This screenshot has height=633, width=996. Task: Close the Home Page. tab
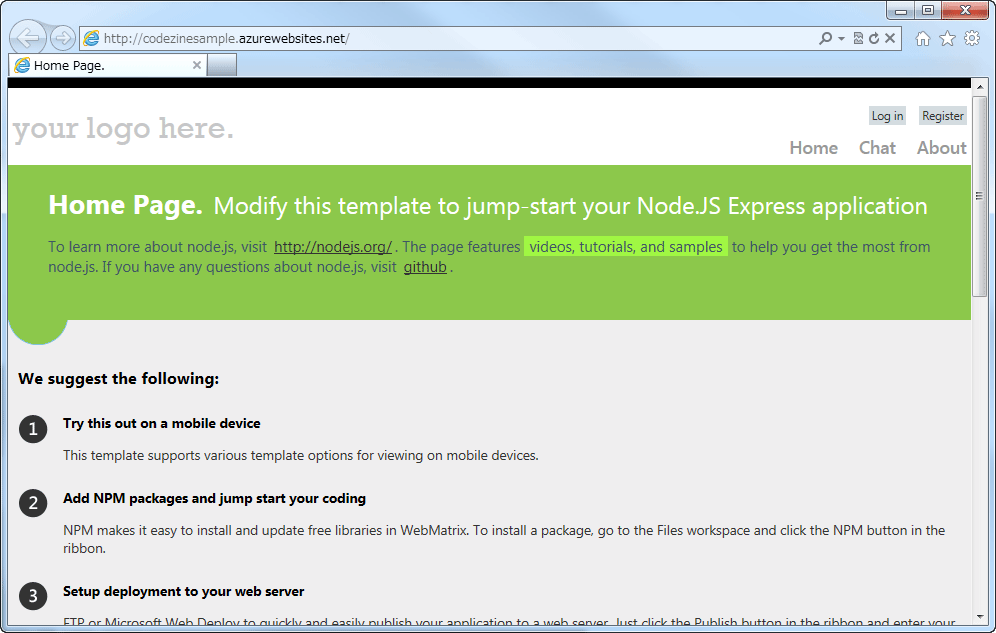click(197, 65)
